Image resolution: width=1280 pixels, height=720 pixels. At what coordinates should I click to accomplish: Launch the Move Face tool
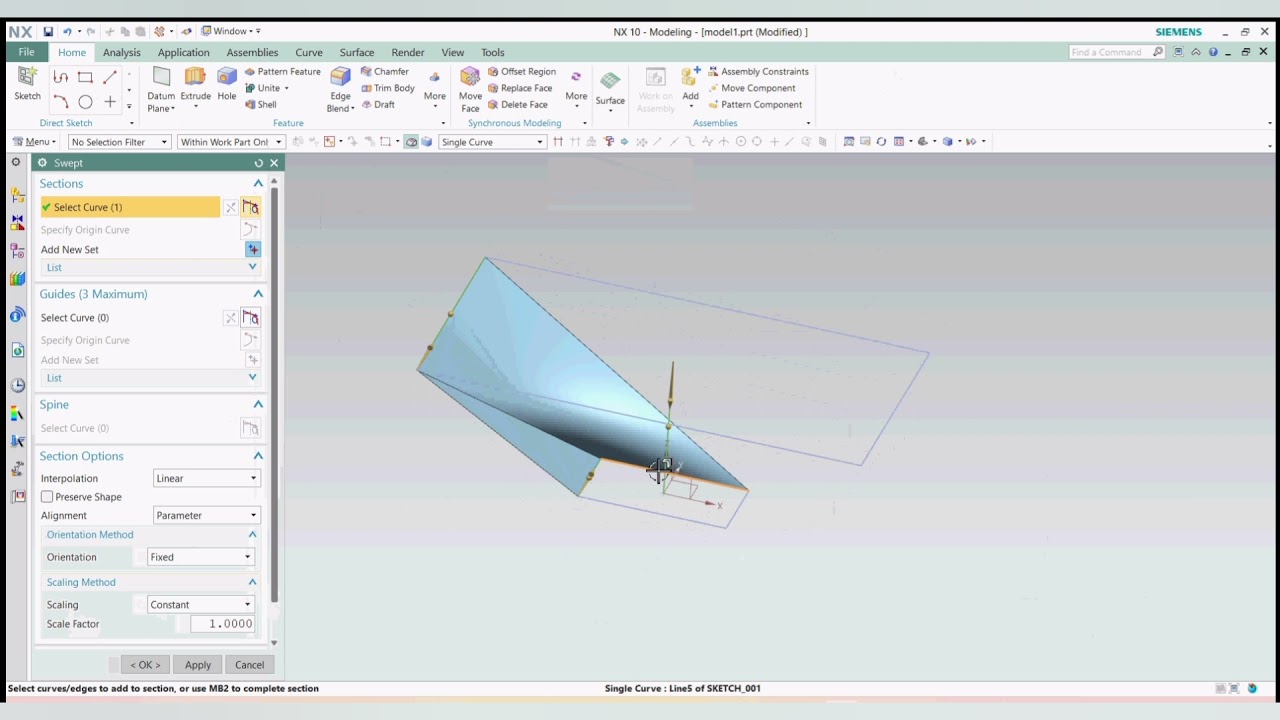(x=470, y=89)
